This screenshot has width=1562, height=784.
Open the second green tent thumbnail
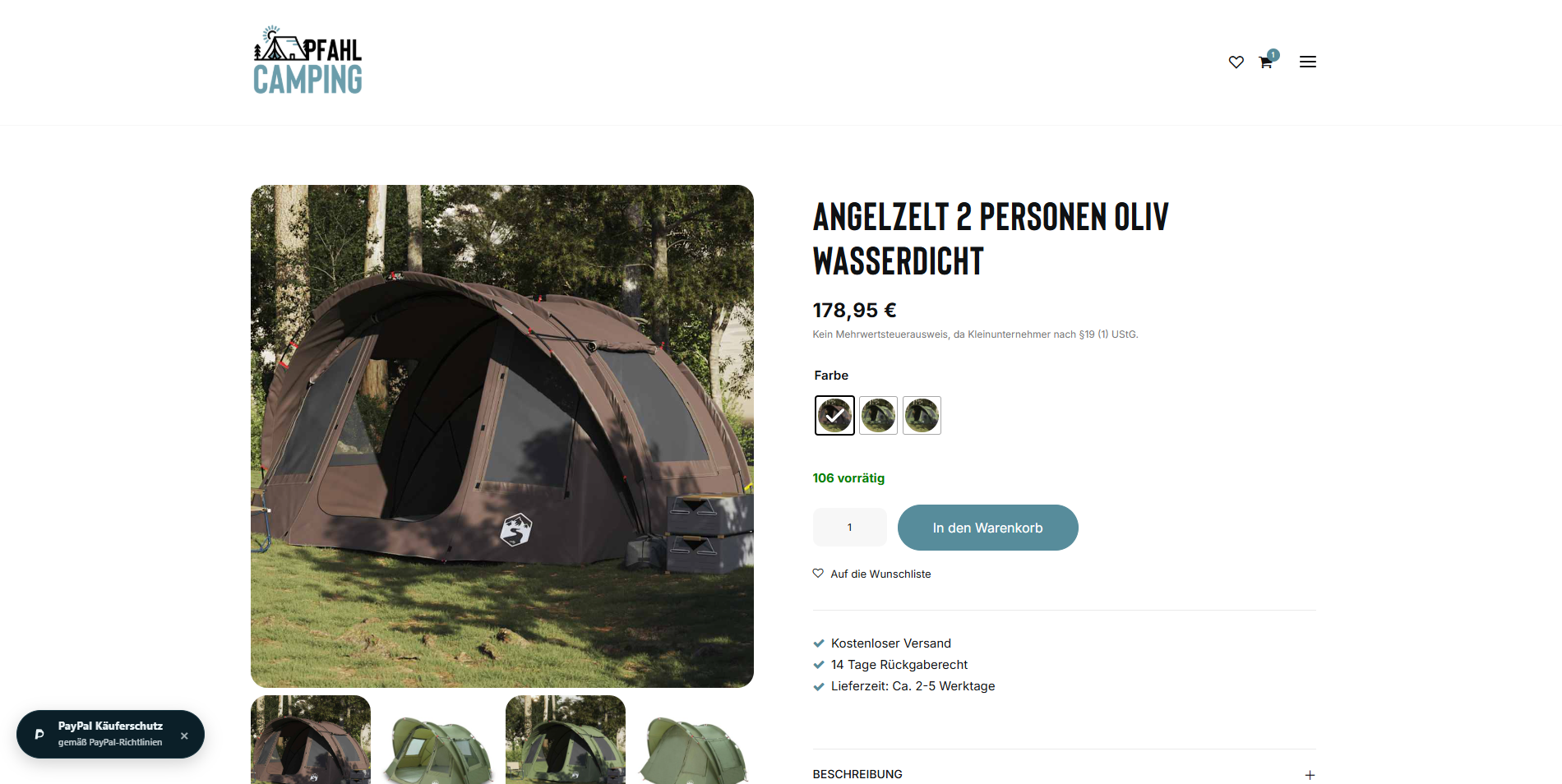coord(438,740)
